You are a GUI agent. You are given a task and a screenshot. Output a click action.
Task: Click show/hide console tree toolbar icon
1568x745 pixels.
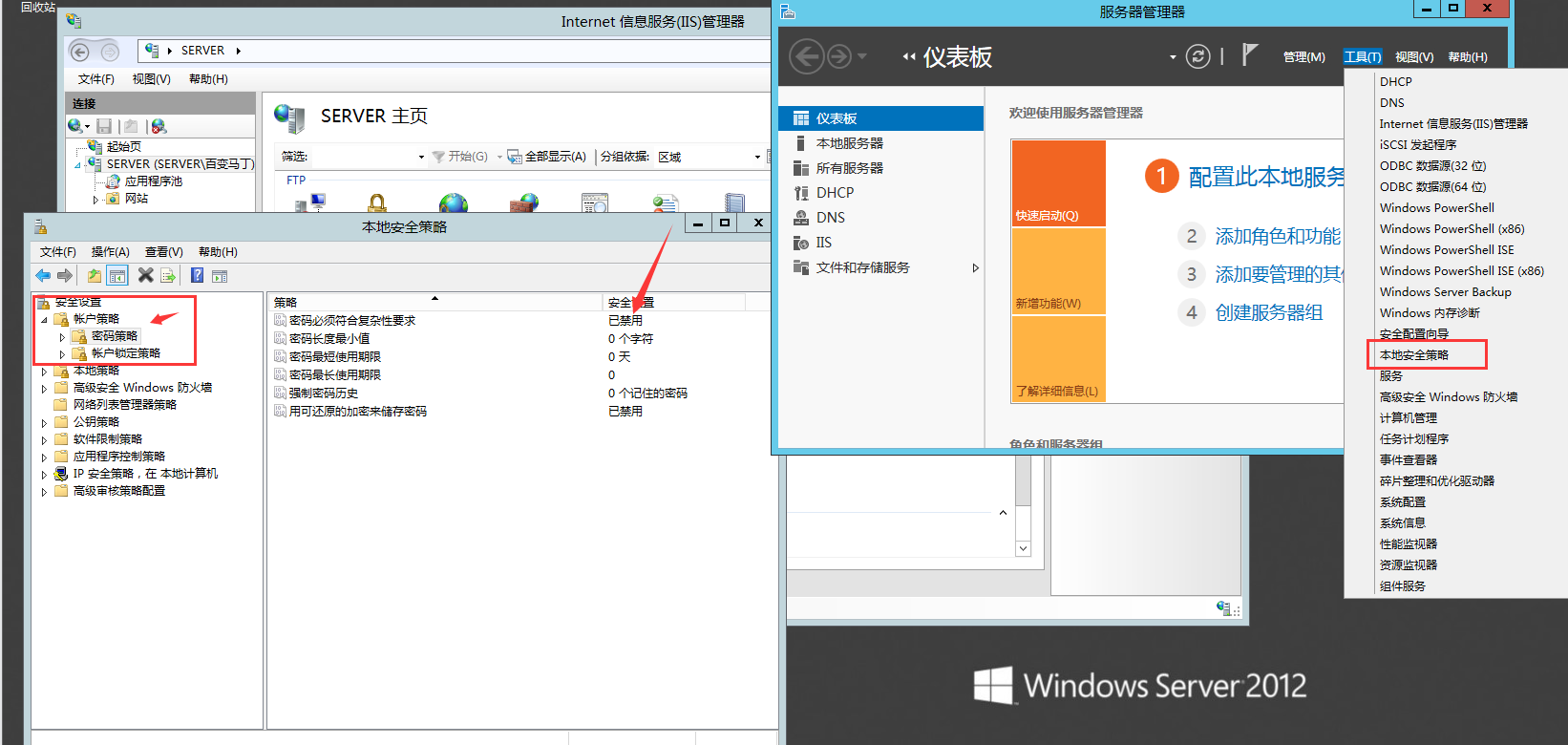117,276
